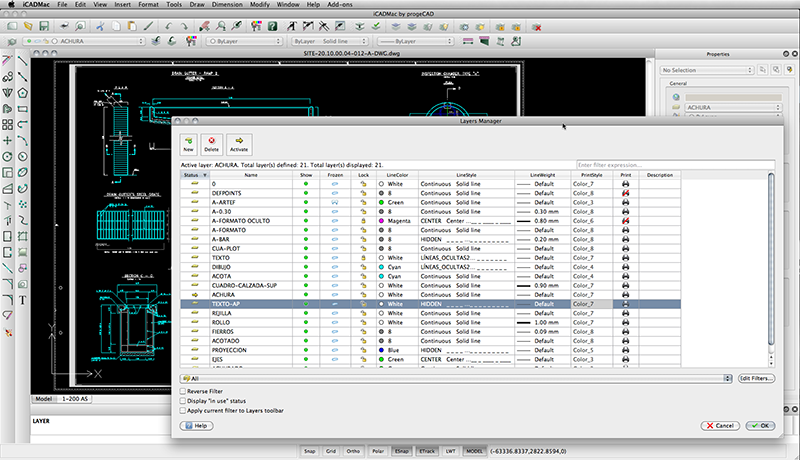
Task: Toggle the frozen icon for A-ARTEF layer
Action: 334,203
